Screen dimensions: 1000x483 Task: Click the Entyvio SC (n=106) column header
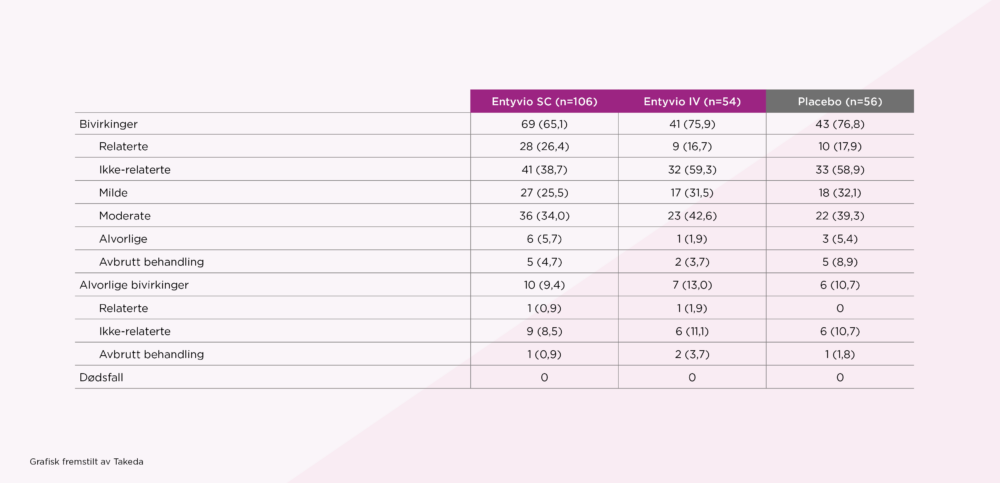click(x=544, y=102)
